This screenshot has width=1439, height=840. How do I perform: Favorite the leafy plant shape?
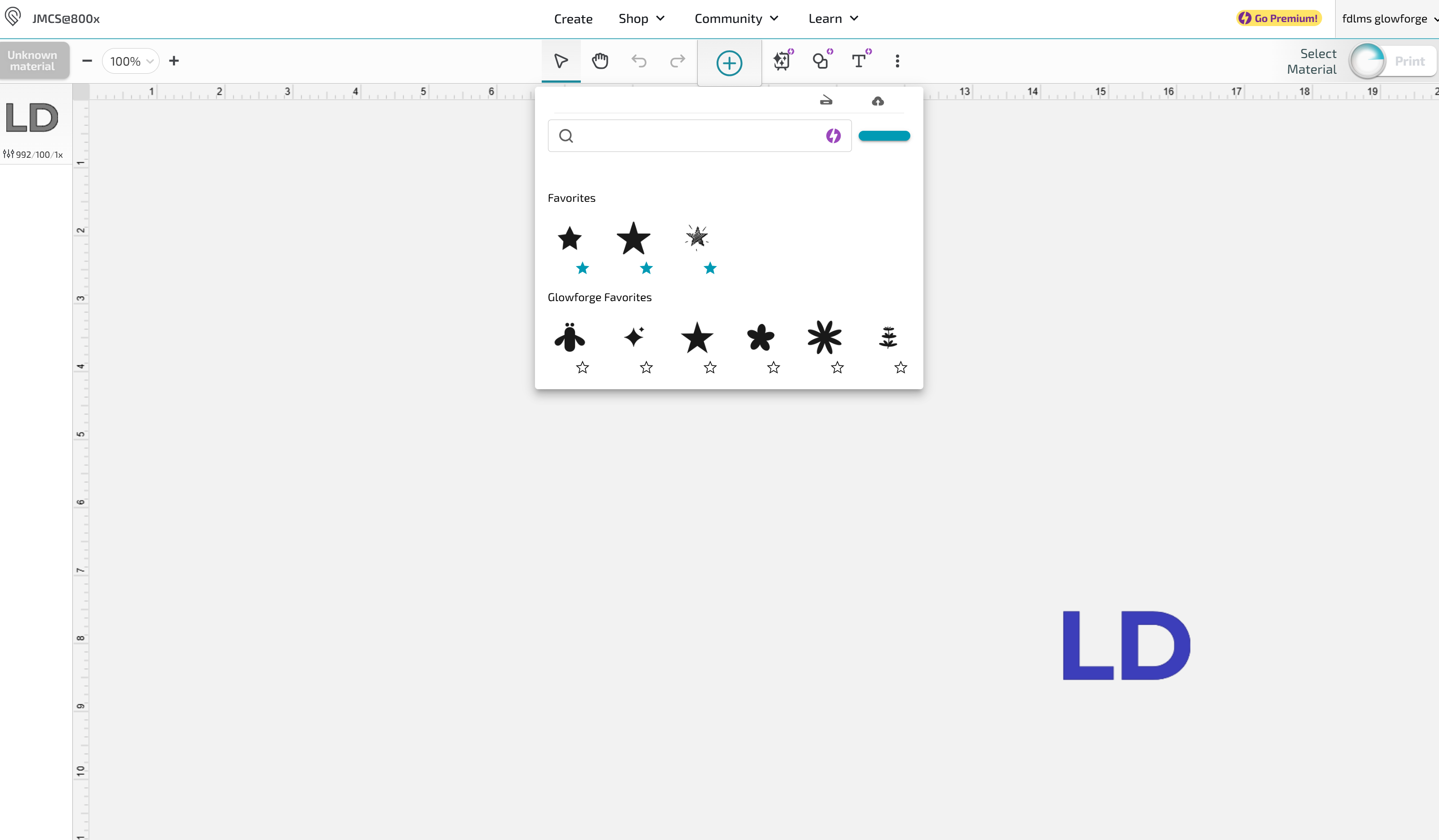(x=900, y=367)
